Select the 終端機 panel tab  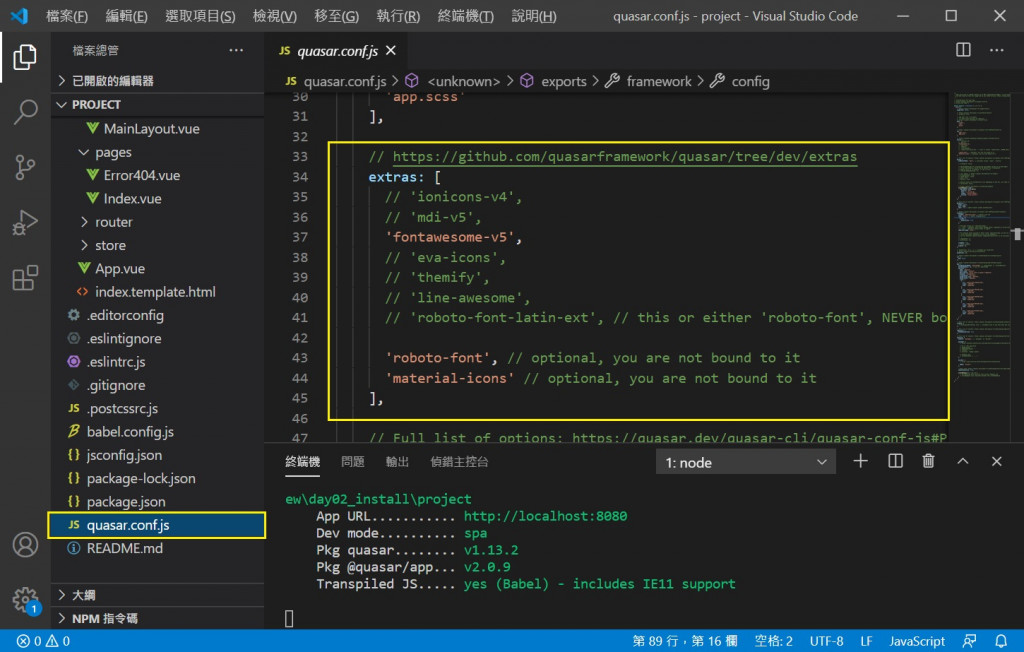302,462
